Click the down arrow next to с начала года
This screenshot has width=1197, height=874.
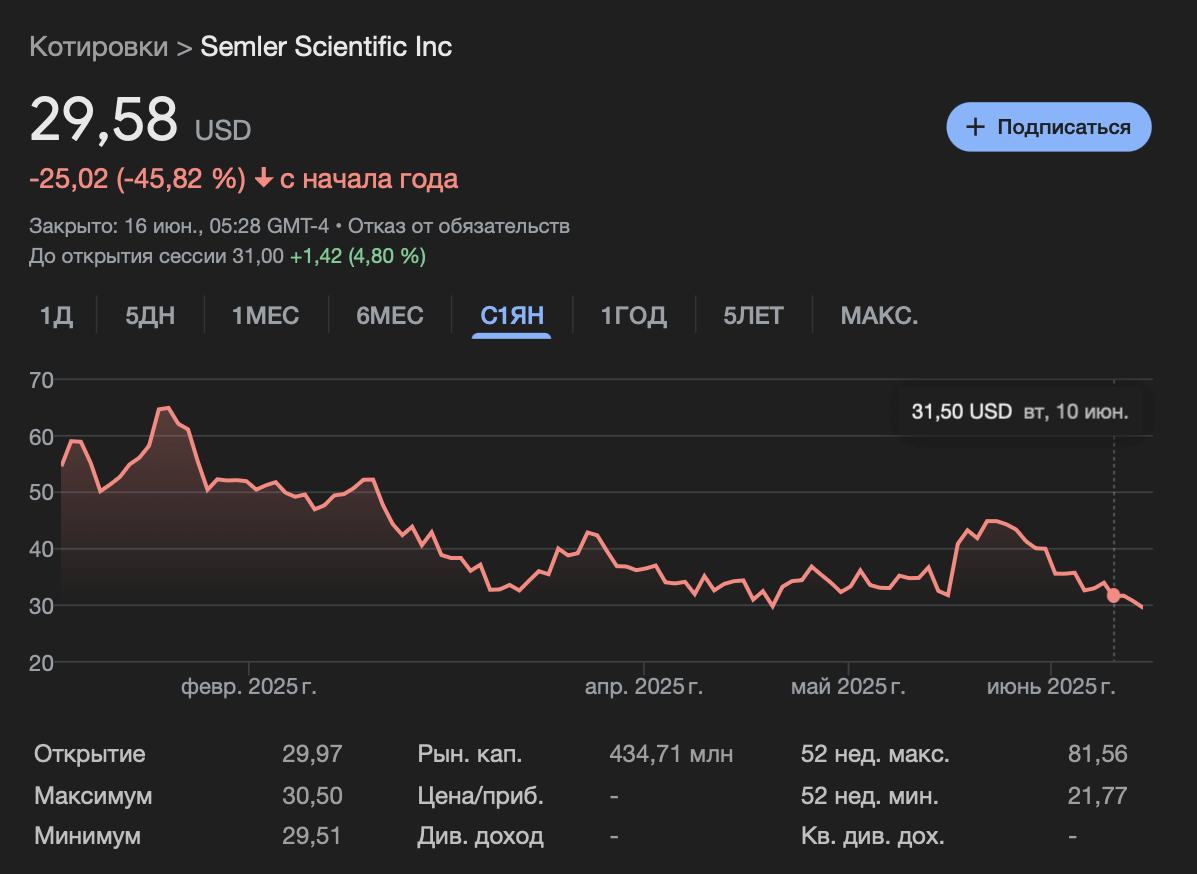pyautogui.click(x=263, y=179)
